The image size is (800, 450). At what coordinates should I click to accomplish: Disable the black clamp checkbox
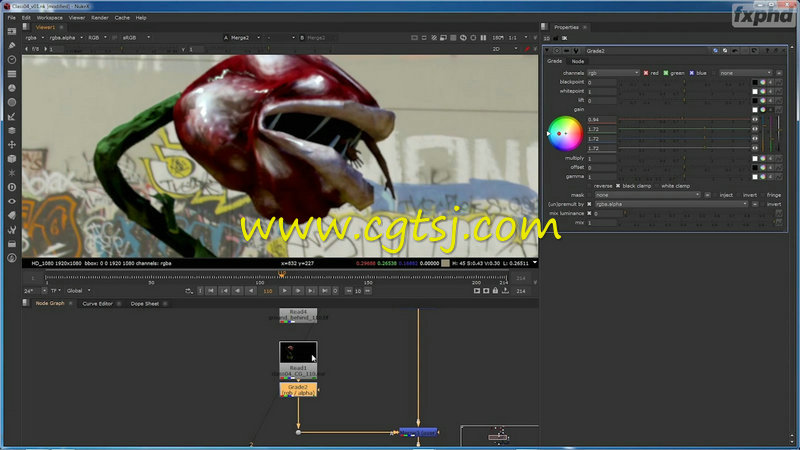618,186
